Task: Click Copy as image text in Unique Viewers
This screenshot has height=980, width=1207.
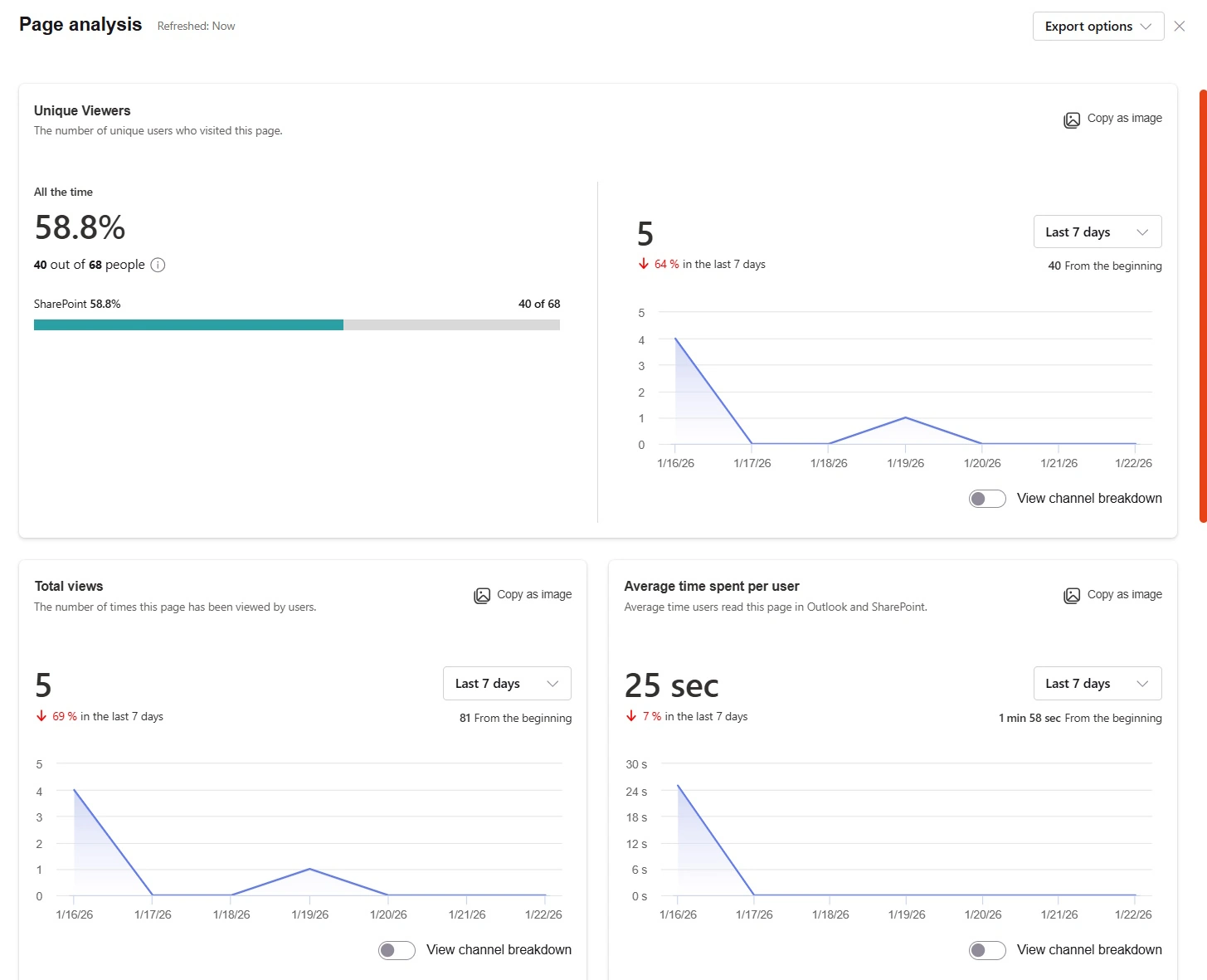Action: (1124, 118)
